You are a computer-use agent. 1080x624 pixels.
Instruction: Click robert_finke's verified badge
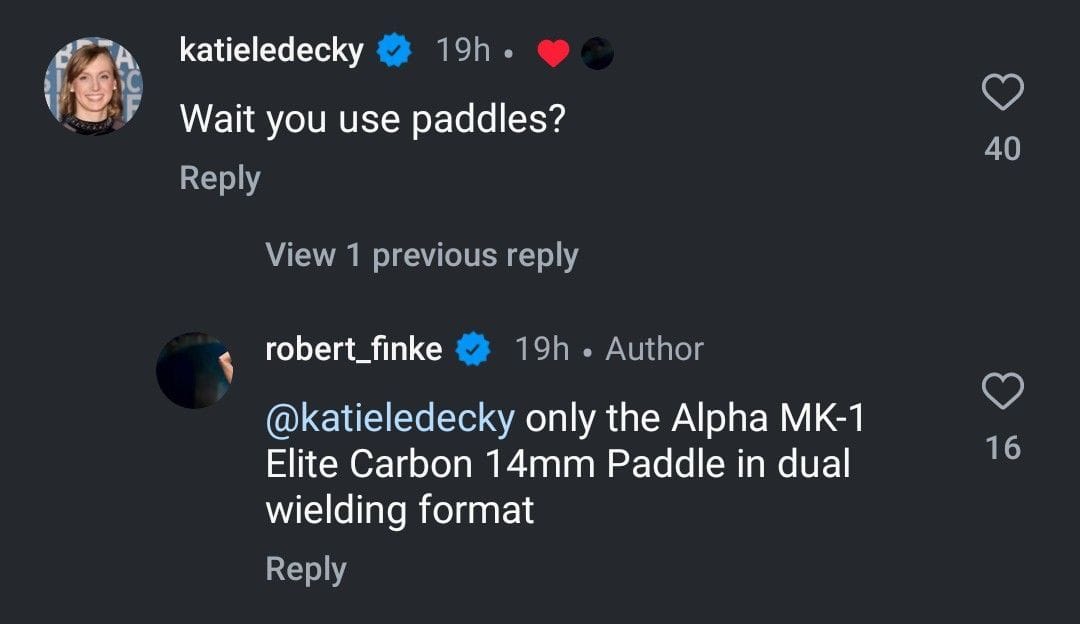474,349
